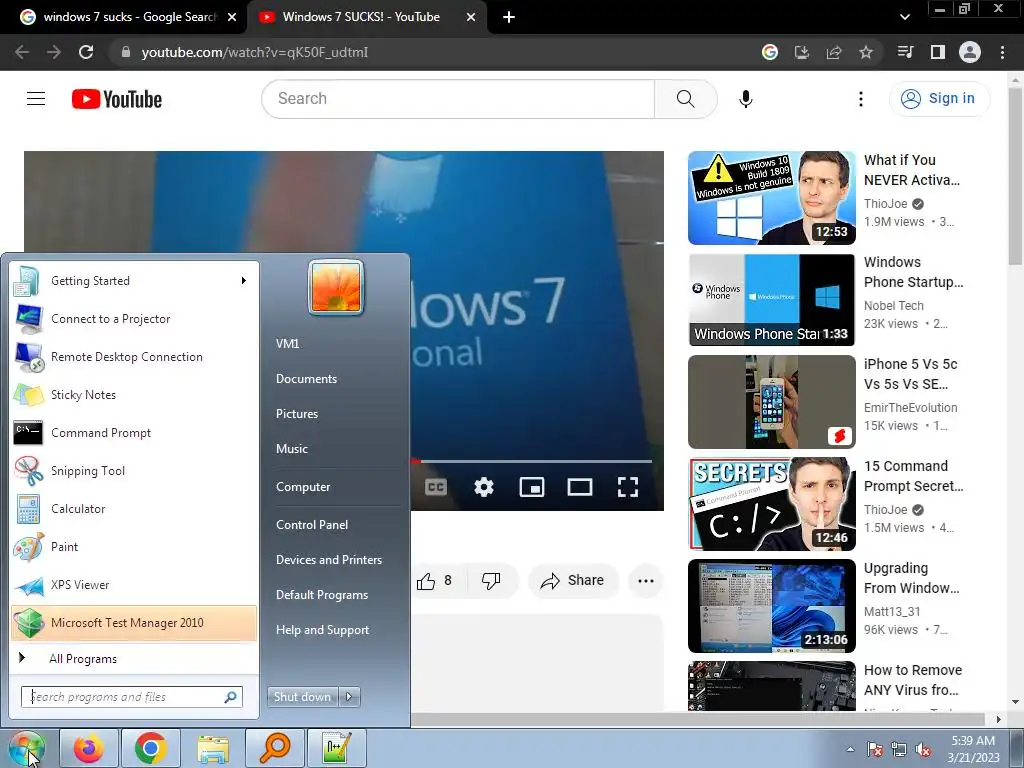Click in the YouTube search field
Image resolution: width=1024 pixels, height=768 pixels.
coord(458,99)
